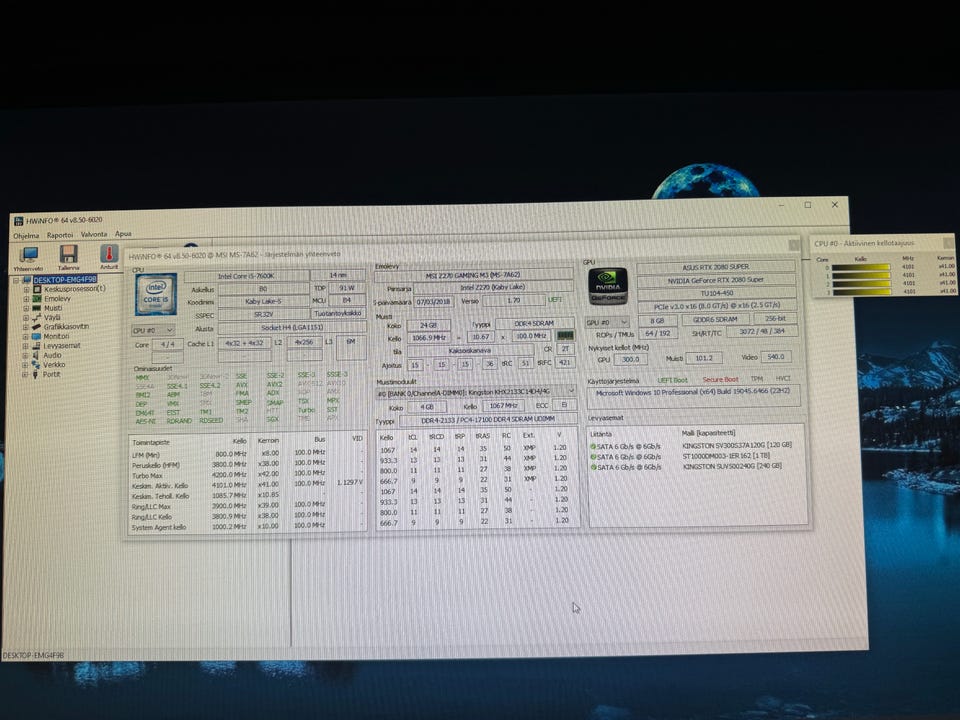Click the Turbo Max row in clocks table
960x720 pixels.
click(247, 475)
